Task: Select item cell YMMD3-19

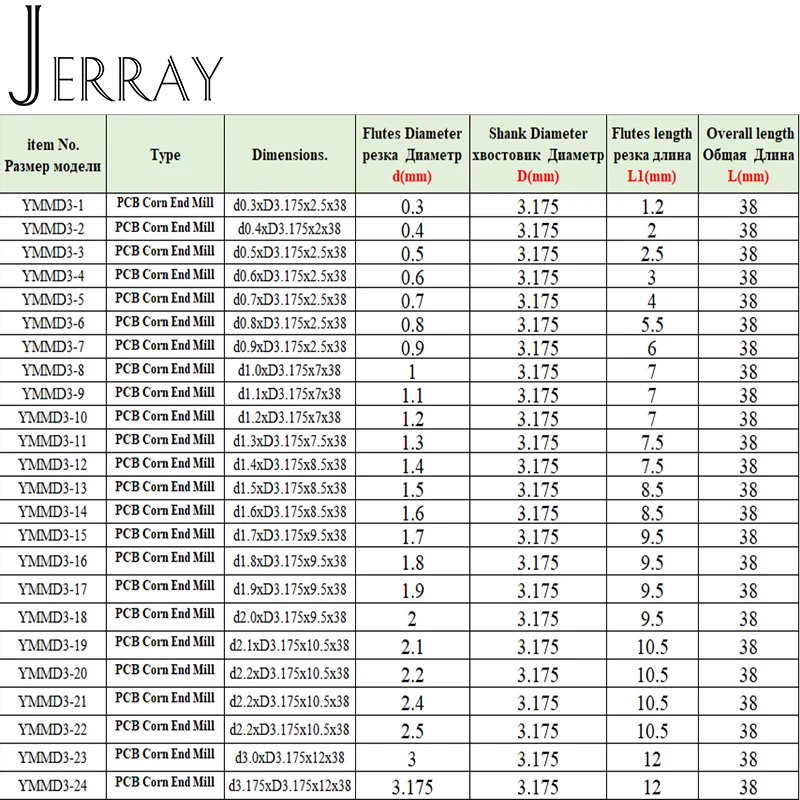Action: pyautogui.click(x=53, y=645)
